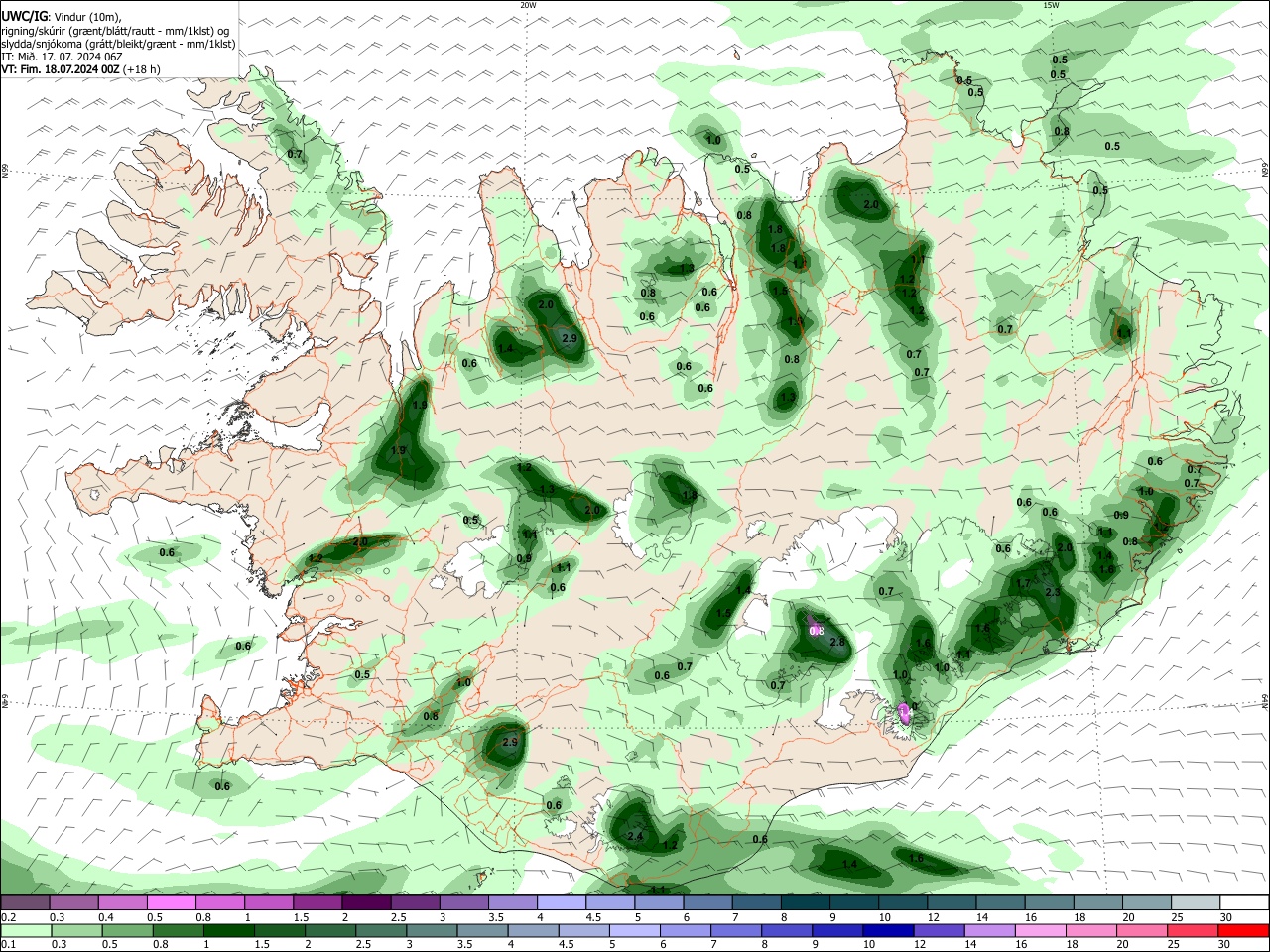This screenshot has width=1270, height=952.
Task: Click the '0.1' label of the rain scale
Action: point(8,944)
